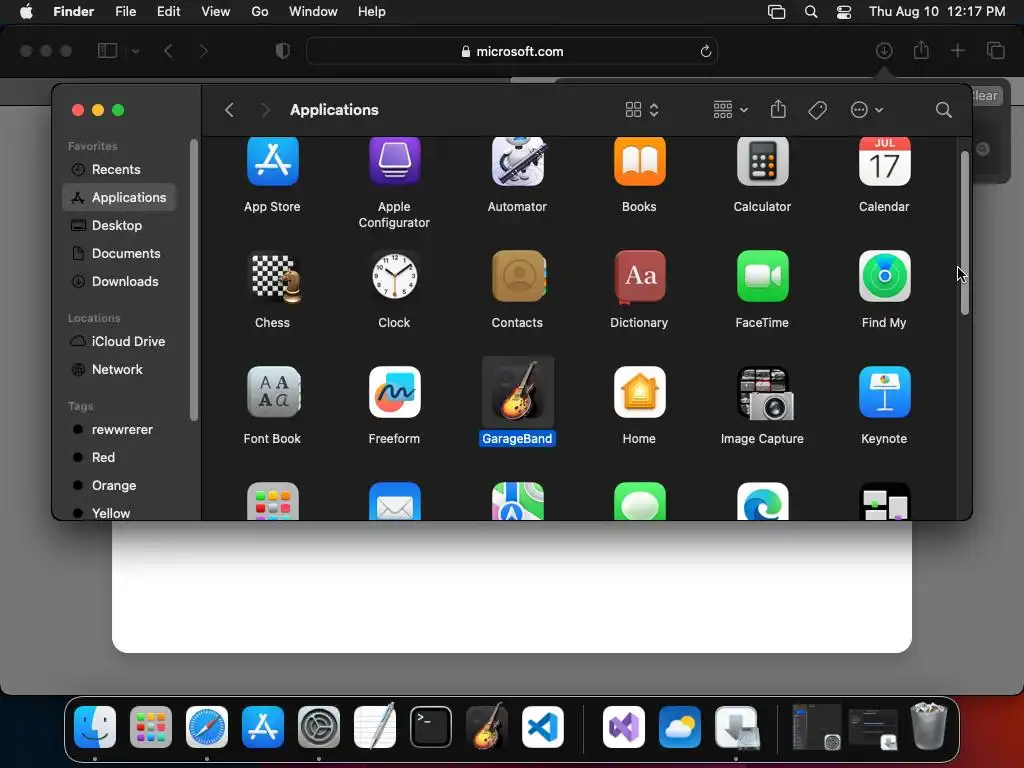Image resolution: width=1024 pixels, height=768 pixels.
Task: Open the Trash in the Dock
Action: click(929, 726)
